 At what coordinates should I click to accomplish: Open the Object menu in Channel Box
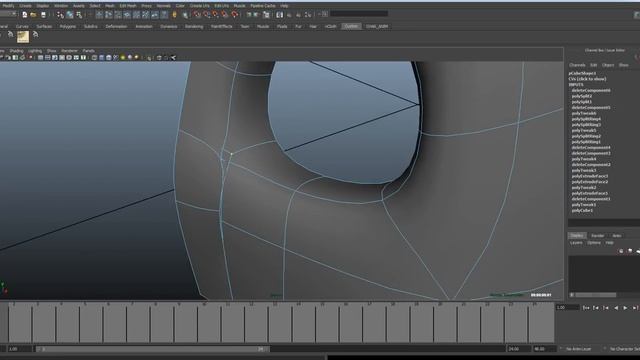pos(608,65)
